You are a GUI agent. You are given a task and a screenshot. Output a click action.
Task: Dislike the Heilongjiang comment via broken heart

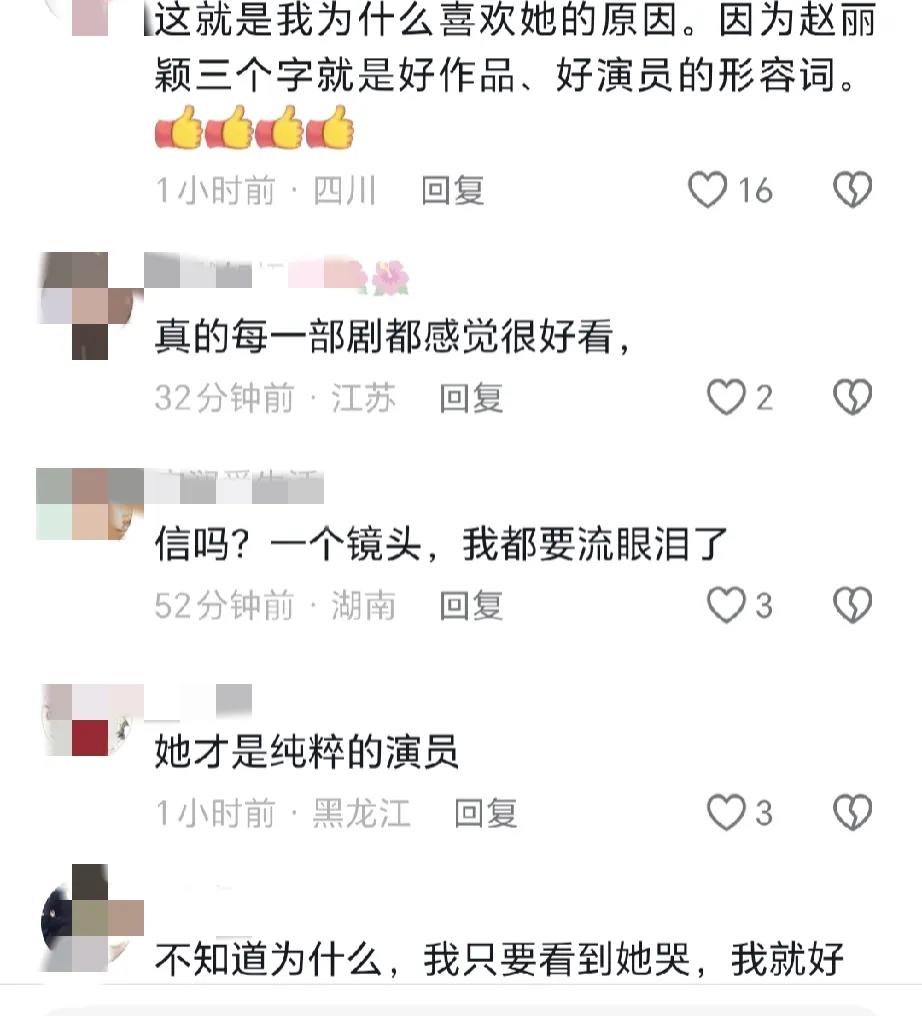tap(852, 813)
